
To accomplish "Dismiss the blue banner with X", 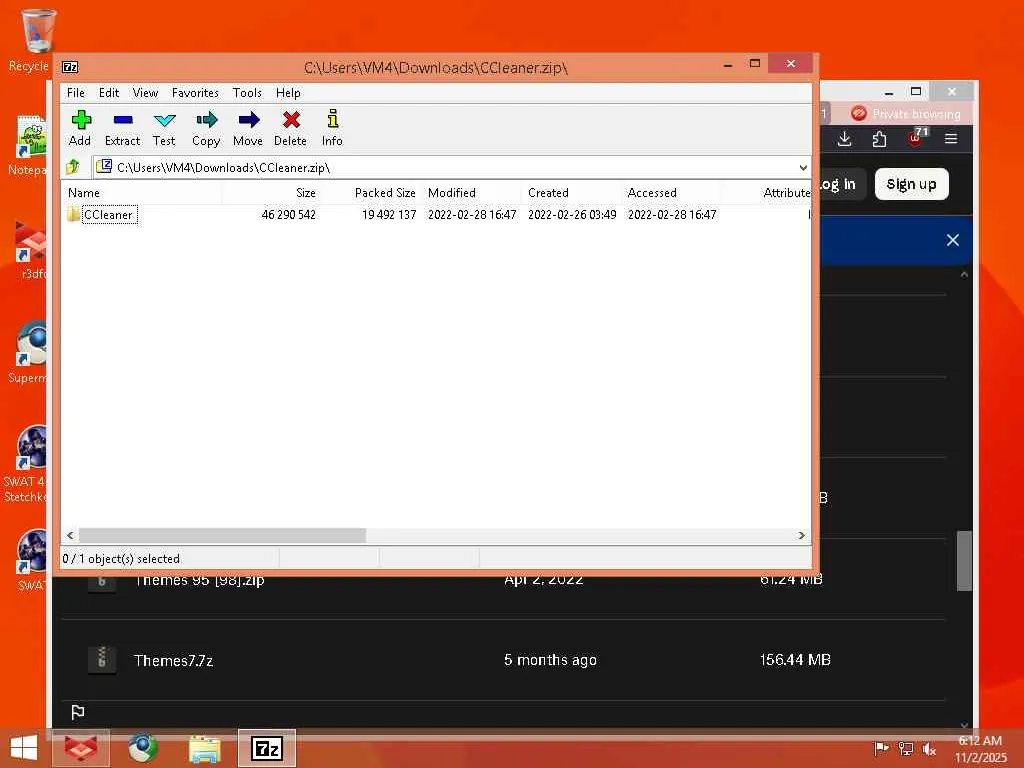I will [x=953, y=240].
